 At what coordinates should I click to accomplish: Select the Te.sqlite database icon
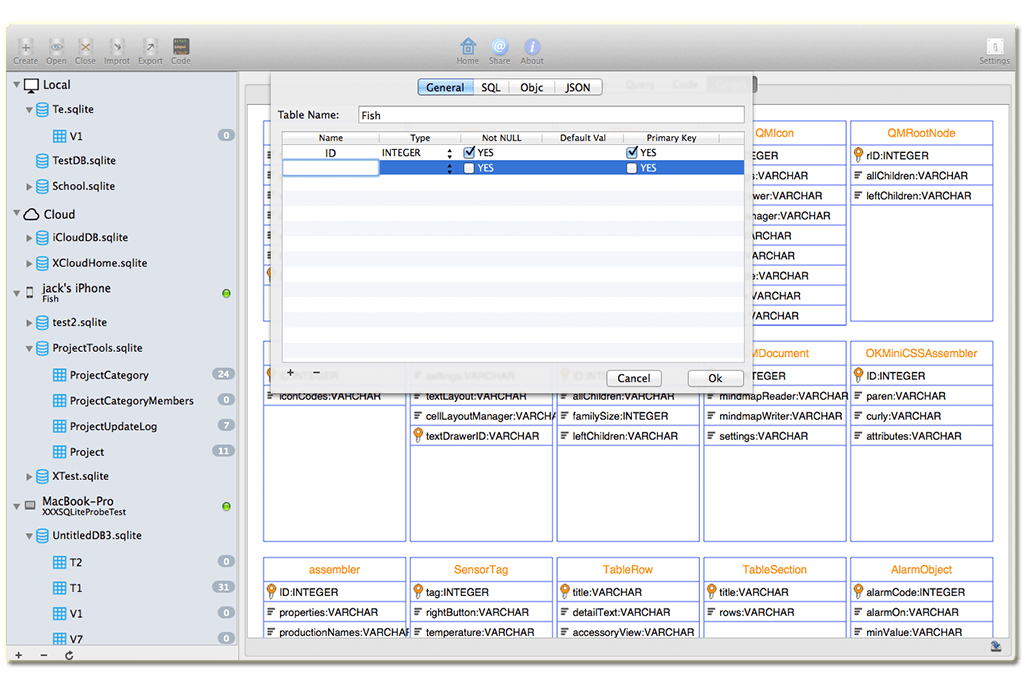tap(42, 110)
